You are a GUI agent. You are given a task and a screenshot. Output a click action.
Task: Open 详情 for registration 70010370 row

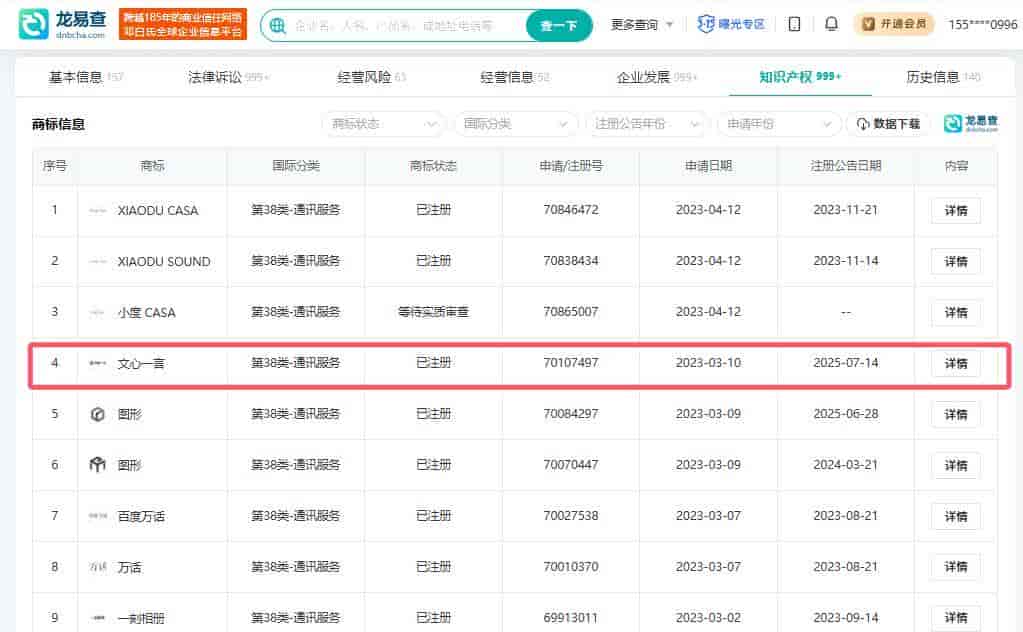(x=956, y=566)
